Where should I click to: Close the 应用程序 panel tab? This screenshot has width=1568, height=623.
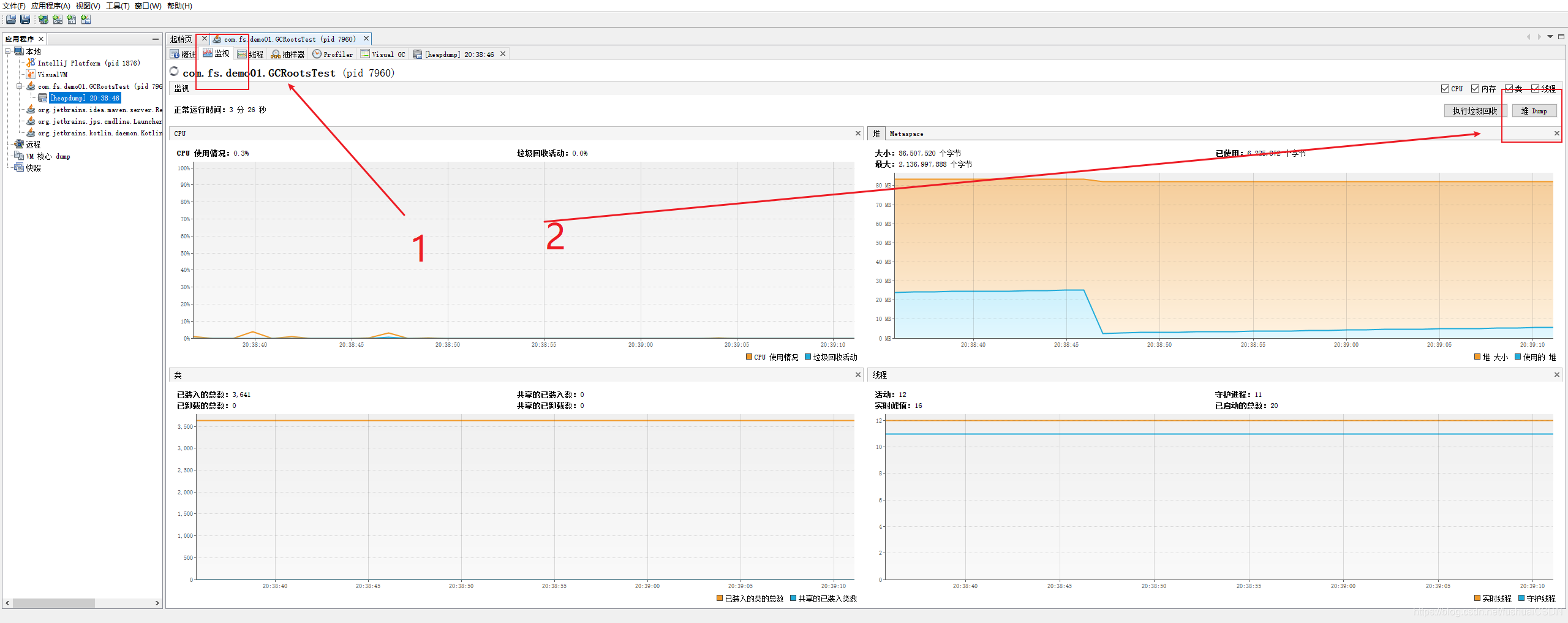pos(41,39)
